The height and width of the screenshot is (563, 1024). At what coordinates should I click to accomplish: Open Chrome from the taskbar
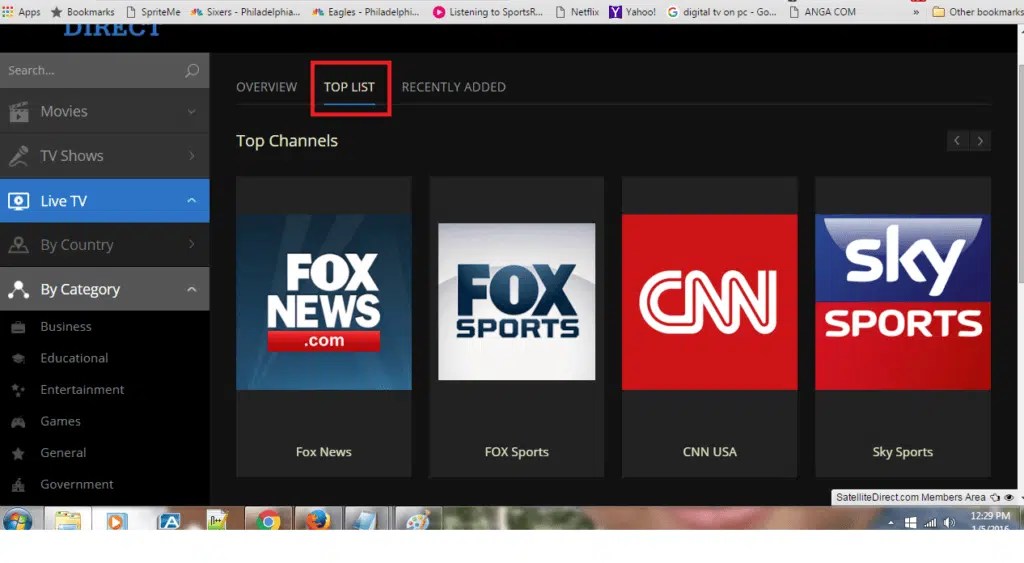click(x=268, y=521)
